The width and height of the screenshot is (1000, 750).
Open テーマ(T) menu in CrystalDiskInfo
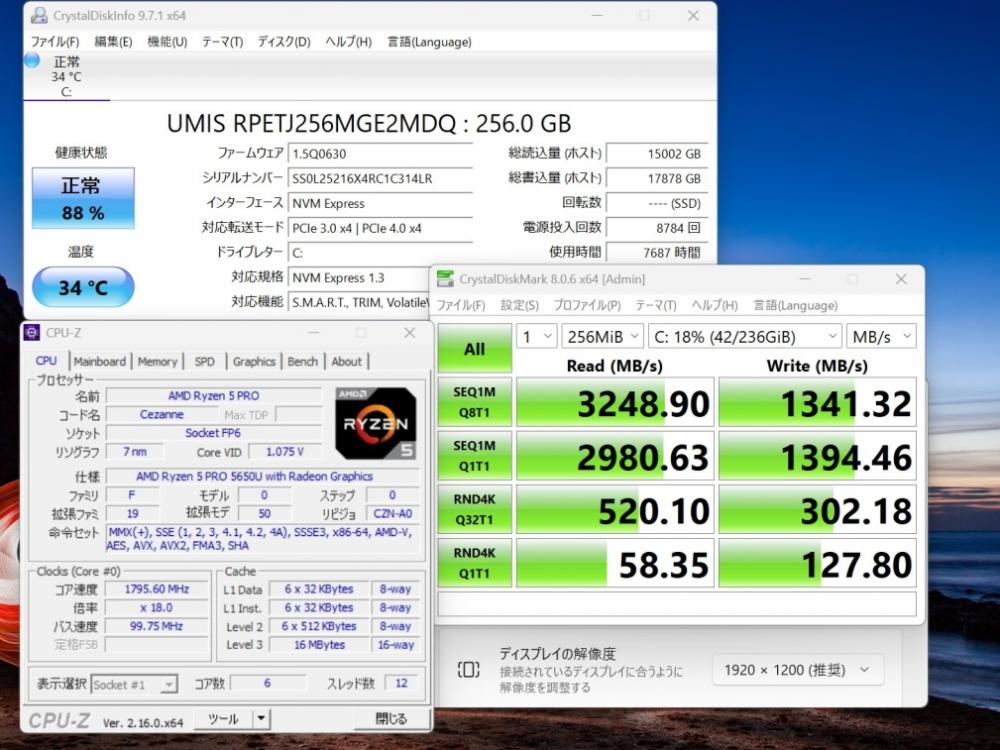pyautogui.click(x=223, y=42)
